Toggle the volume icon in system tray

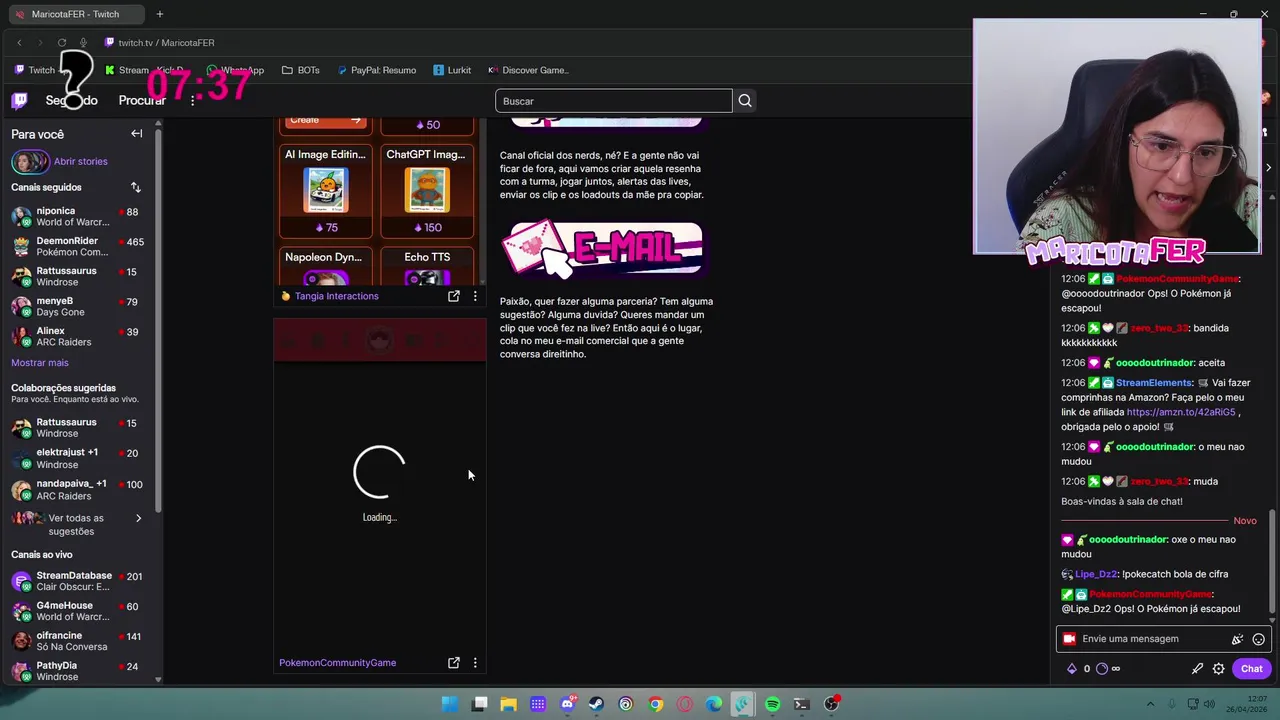click(x=1211, y=704)
